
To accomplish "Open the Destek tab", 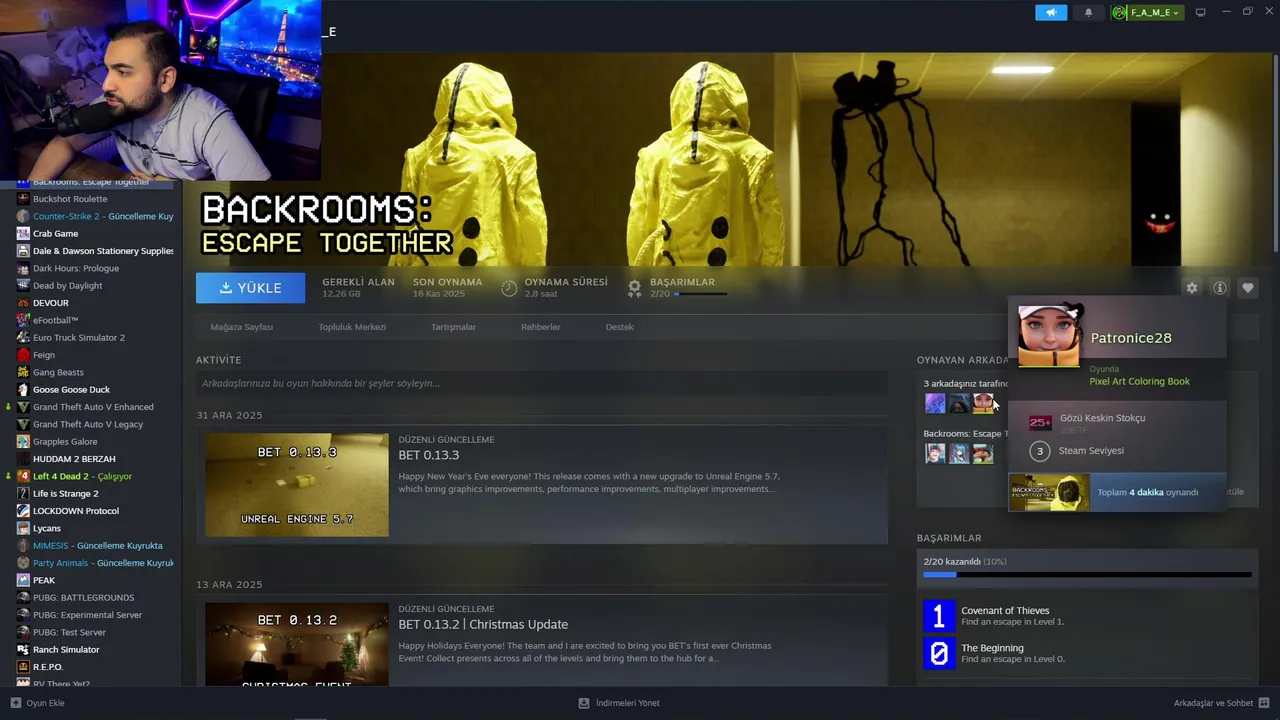I will point(620,327).
